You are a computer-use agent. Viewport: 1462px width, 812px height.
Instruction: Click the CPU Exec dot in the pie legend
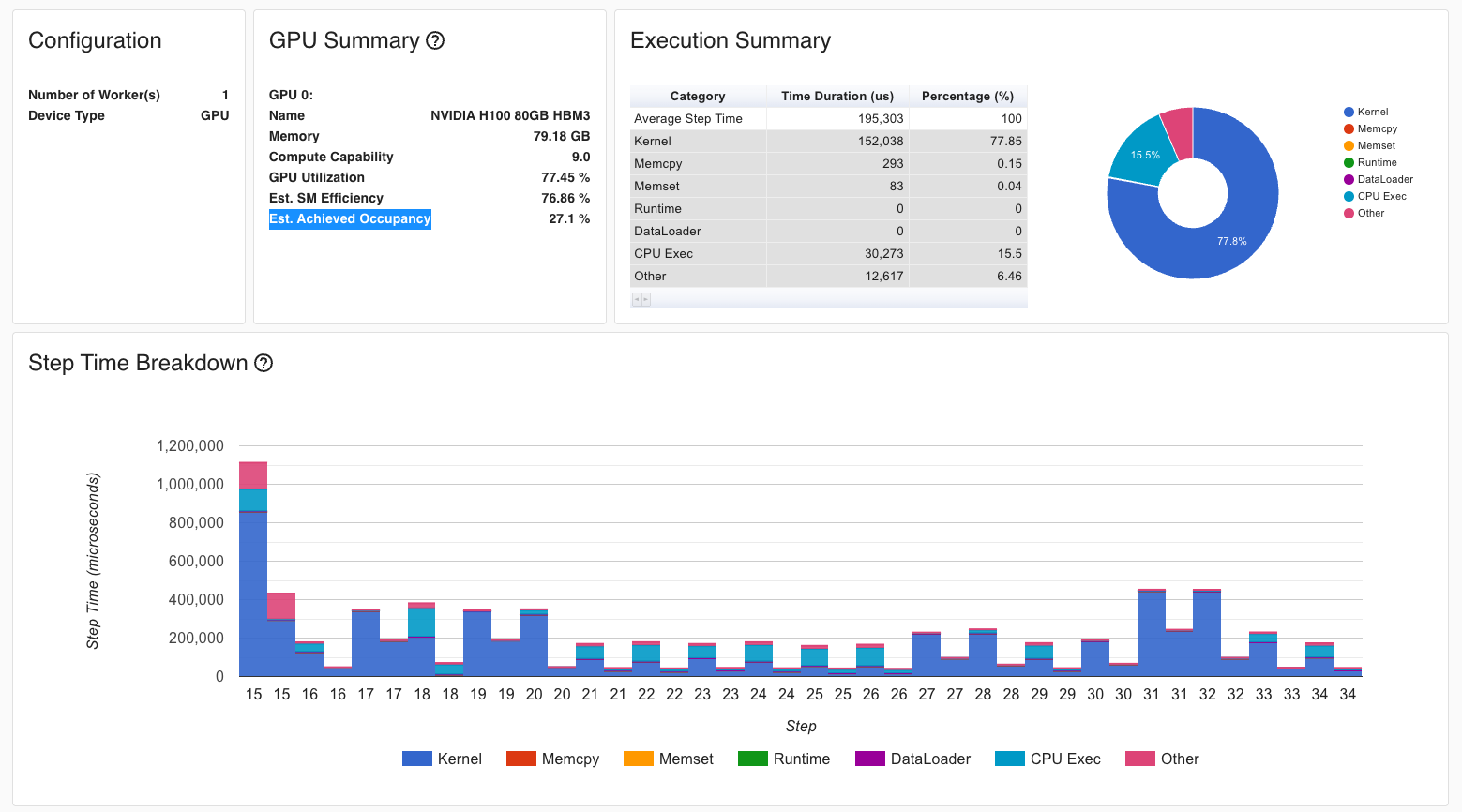click(x=1349, y=196)
